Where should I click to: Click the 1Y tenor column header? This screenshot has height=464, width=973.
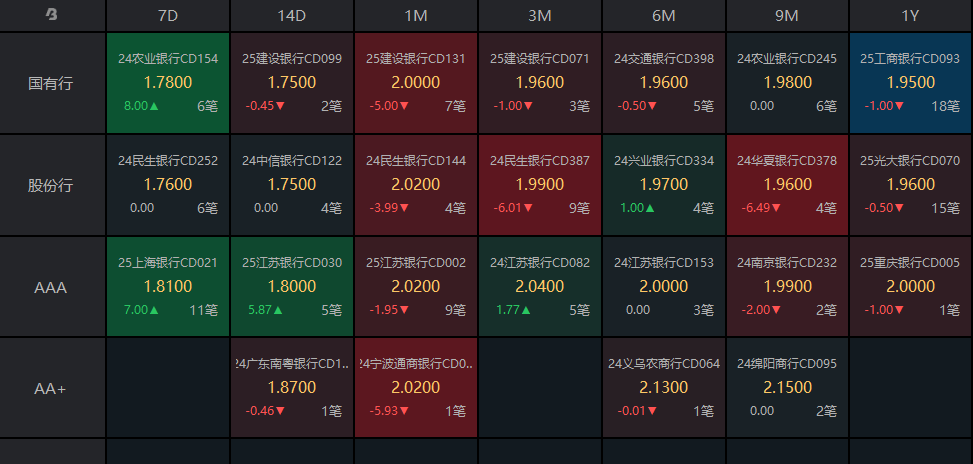[x=910, y=15]
